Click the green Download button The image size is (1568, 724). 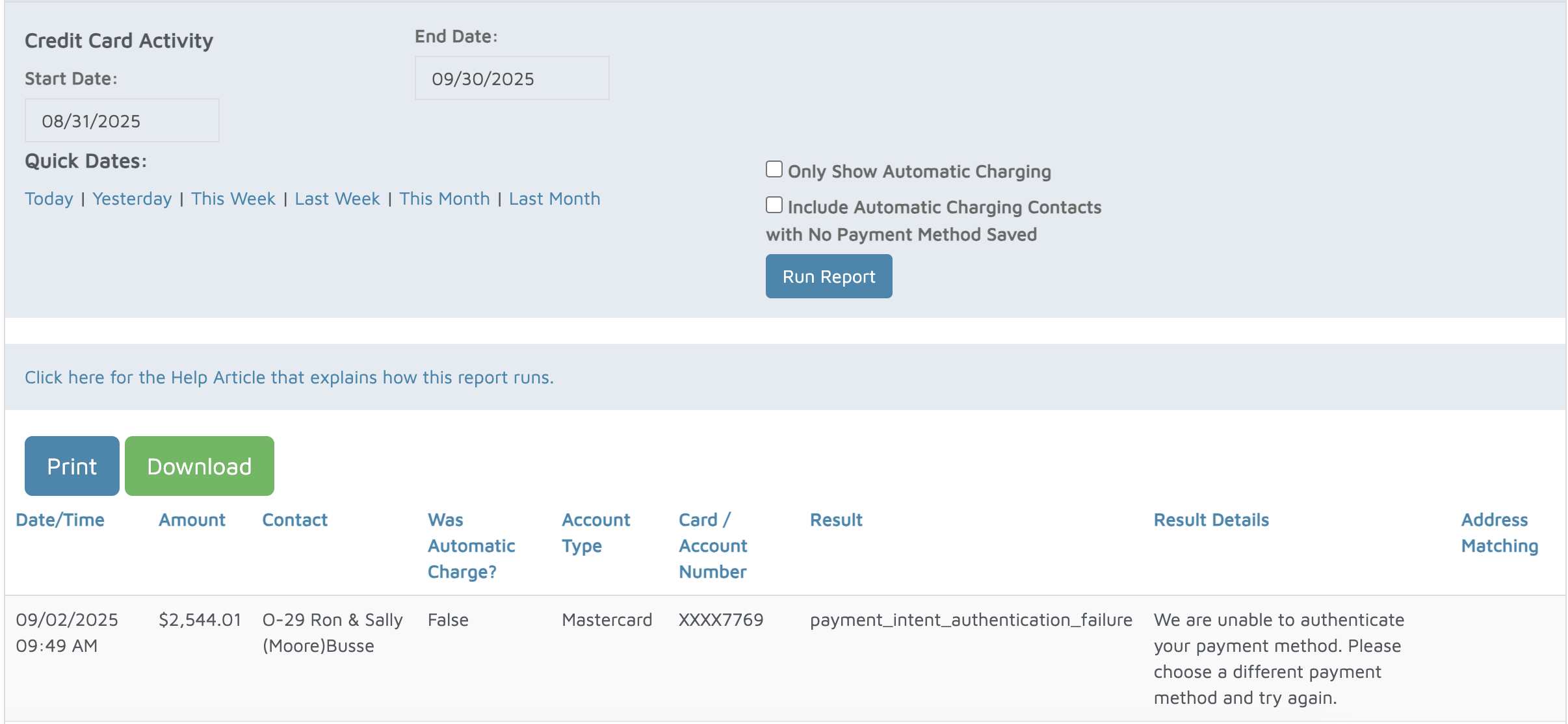[x=199, y=466]
